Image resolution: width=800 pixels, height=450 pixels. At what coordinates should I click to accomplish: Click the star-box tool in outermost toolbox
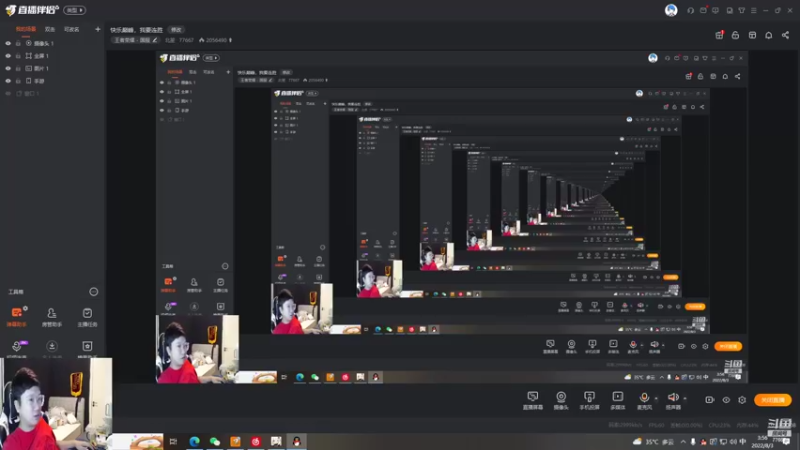pos(87,346)
